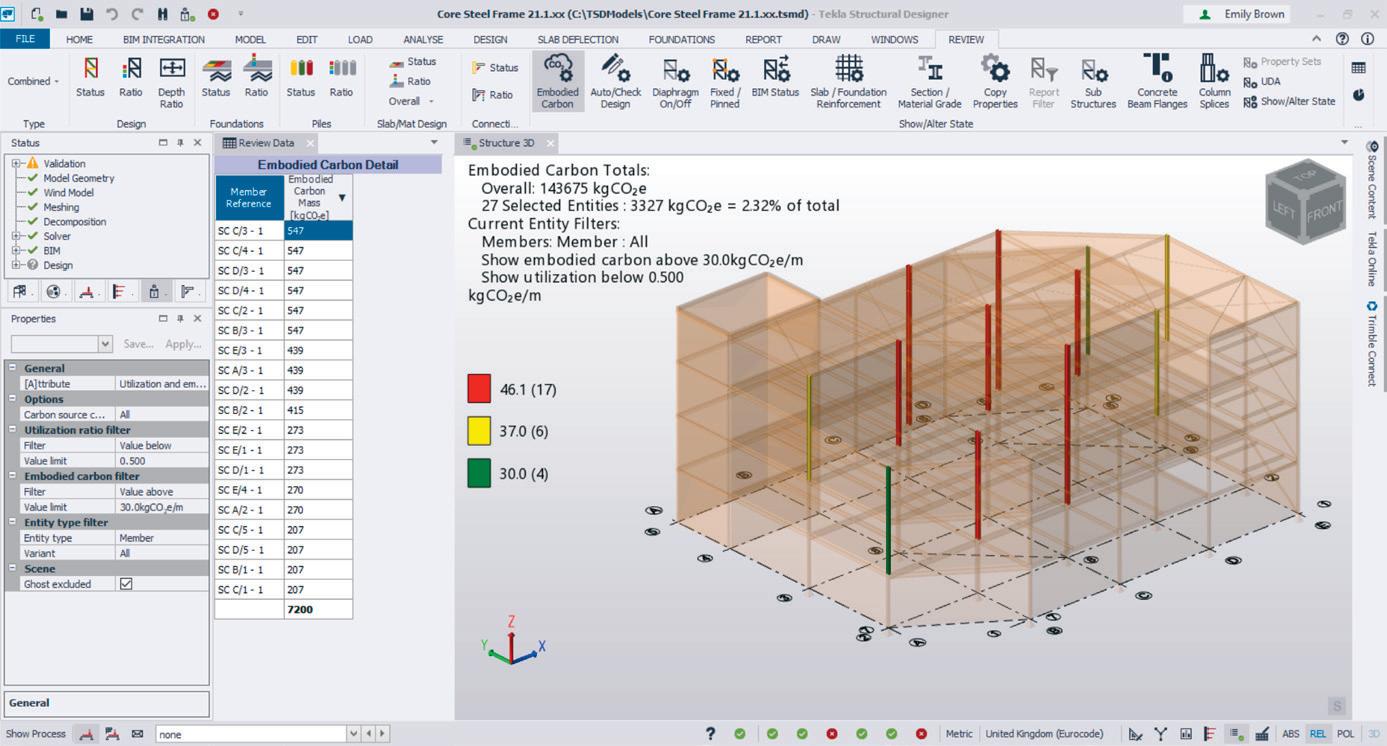Show Foundations Ratio review

tap(257, 77)
